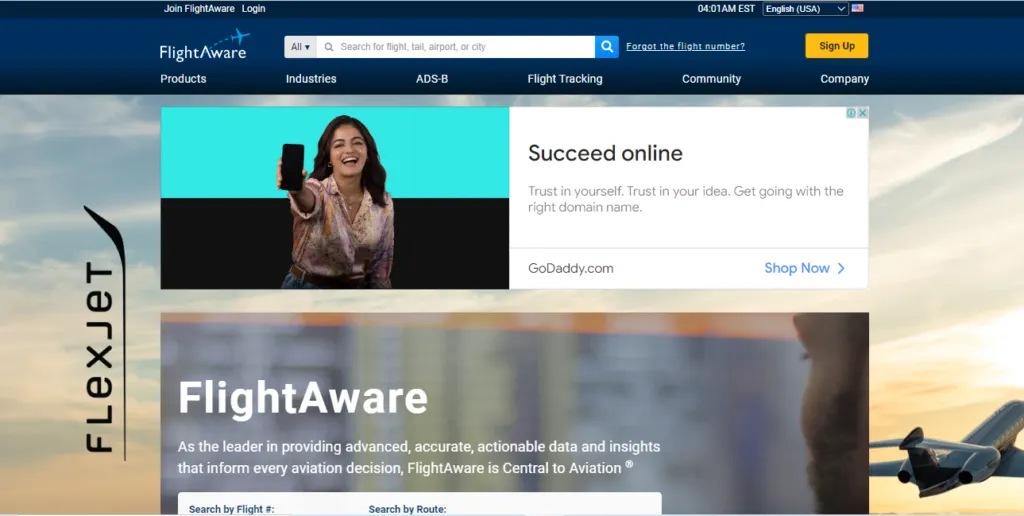Click the Search by Flight # label
Screen dimensions: 1024x516
pyautogui.click(x=232, y=509)
